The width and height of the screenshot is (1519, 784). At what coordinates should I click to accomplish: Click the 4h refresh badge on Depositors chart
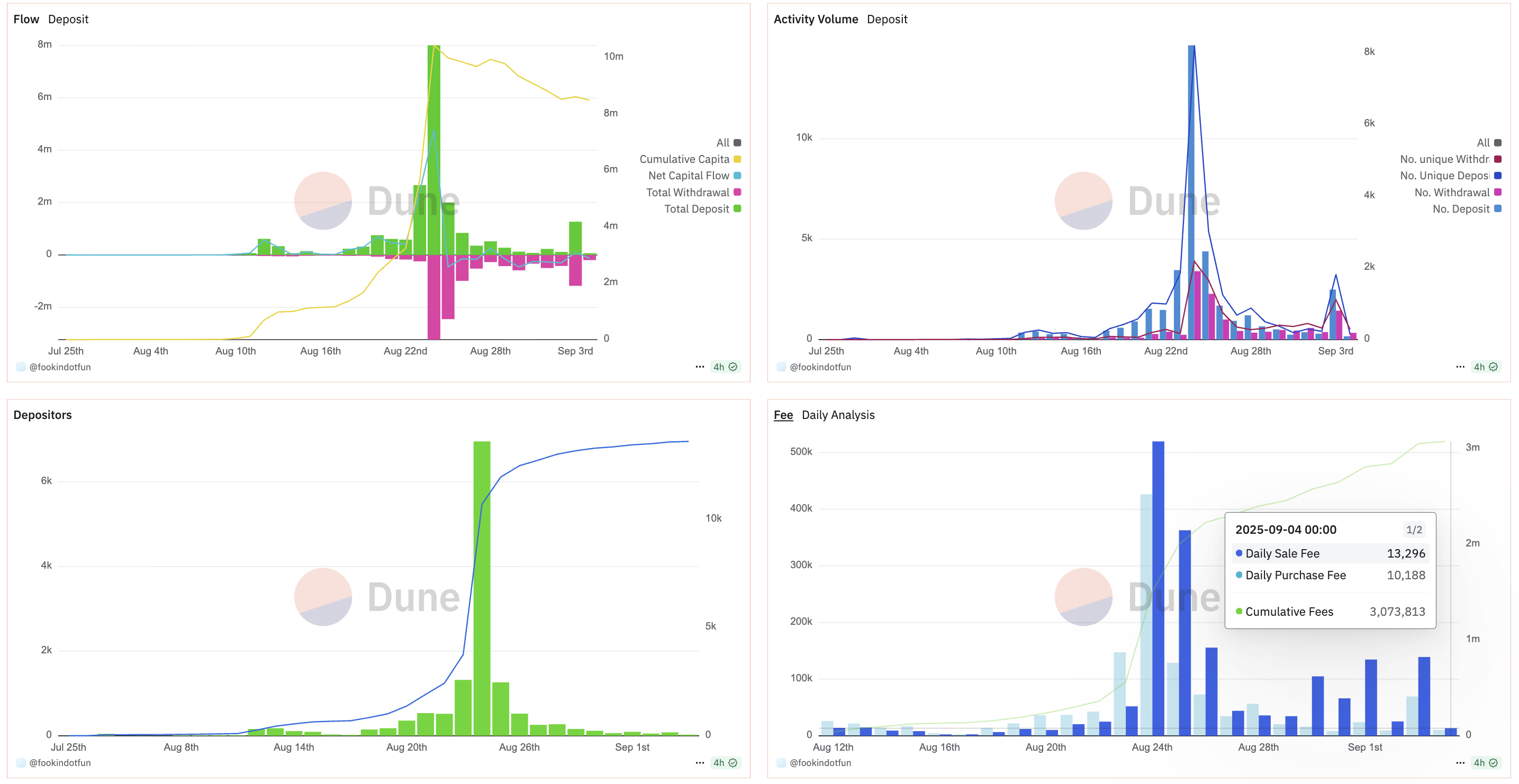click(x=725, y=762)
